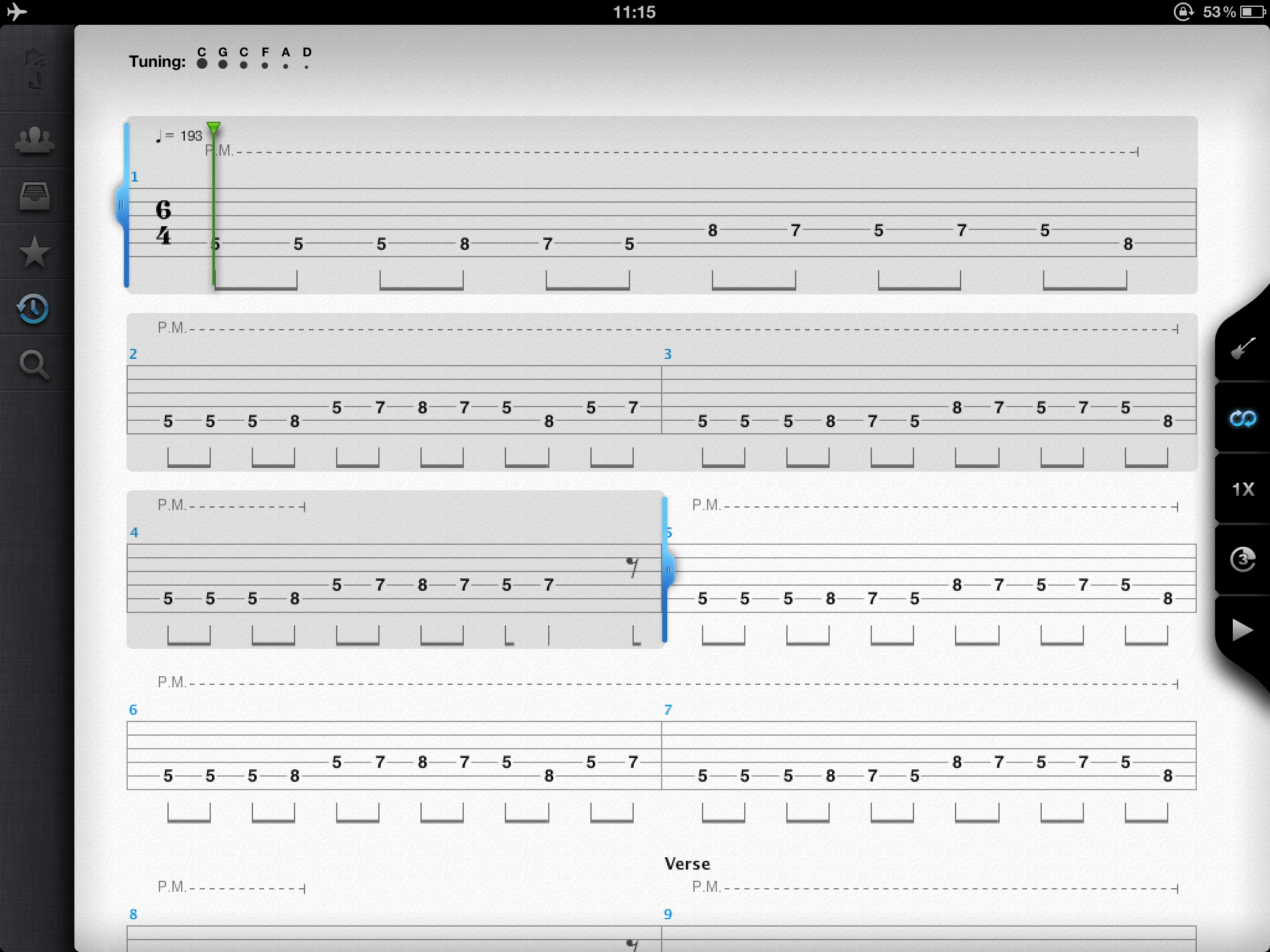Screen dimensions: 1270x952
Task: Open the song library tray icon
Action: 34,196
